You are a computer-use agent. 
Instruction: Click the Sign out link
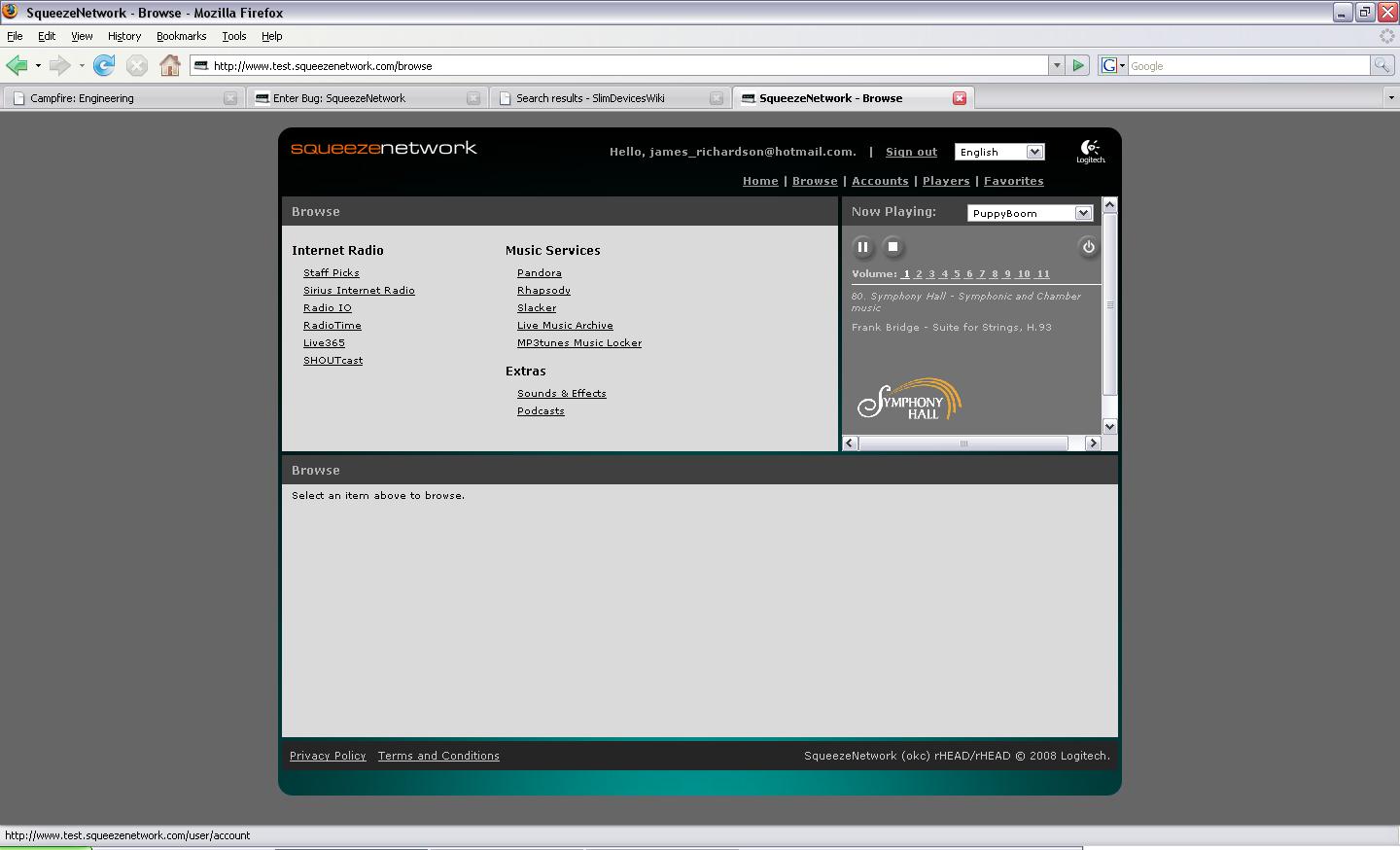pos(911,152)
